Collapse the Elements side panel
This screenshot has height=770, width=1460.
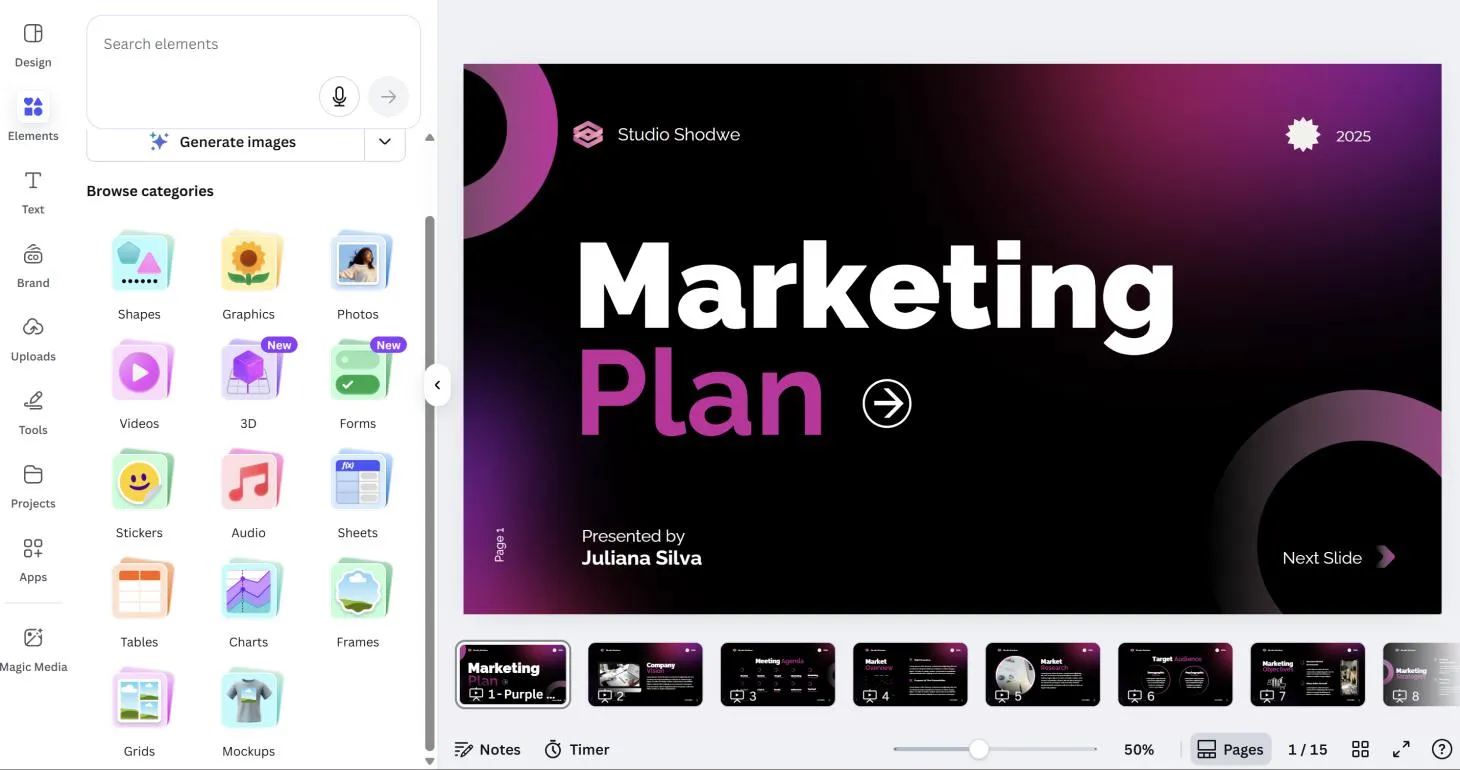point(437,384)
